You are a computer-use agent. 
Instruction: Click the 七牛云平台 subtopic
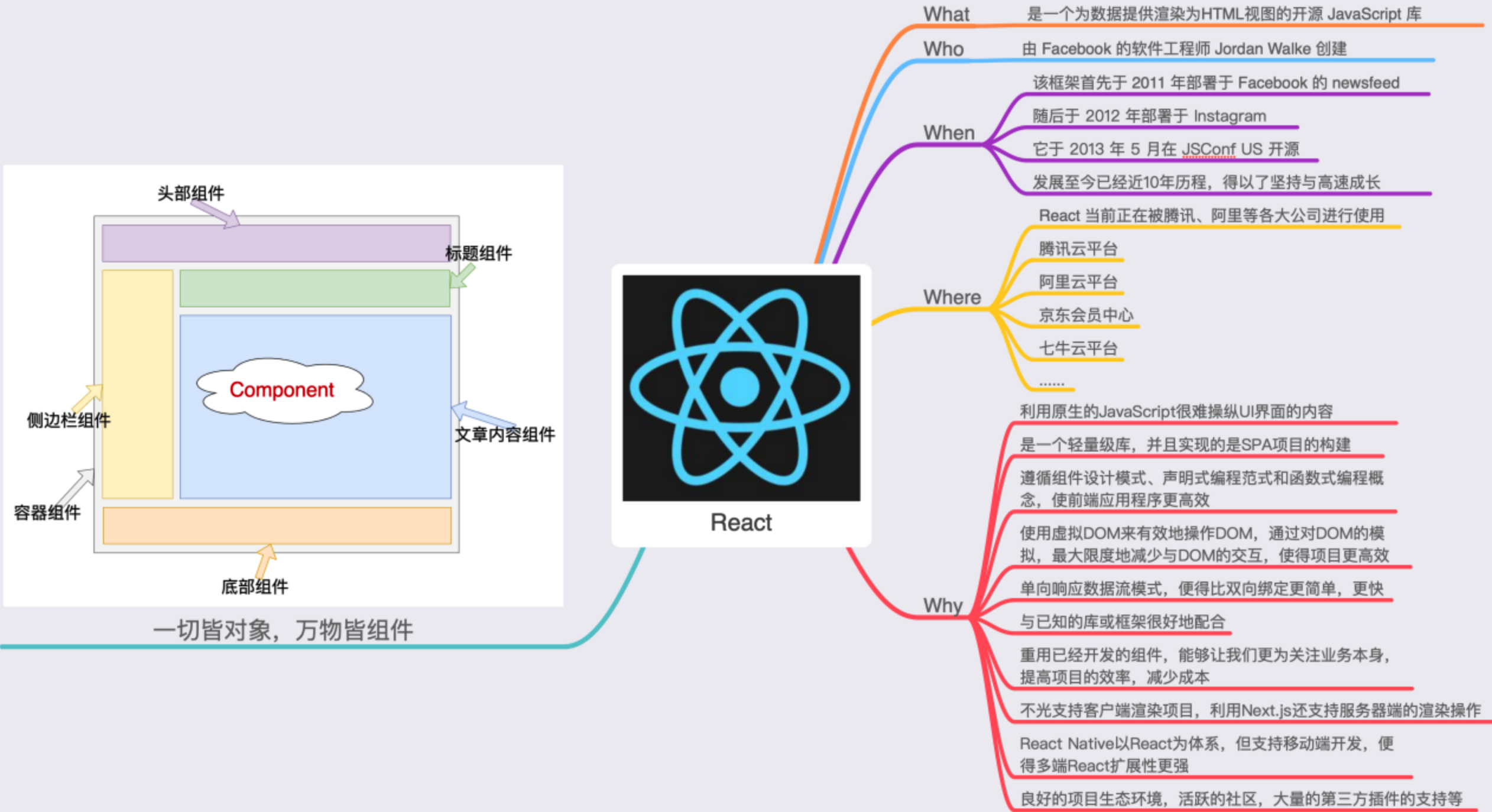pyautogui.click(x=1078, y=348)
